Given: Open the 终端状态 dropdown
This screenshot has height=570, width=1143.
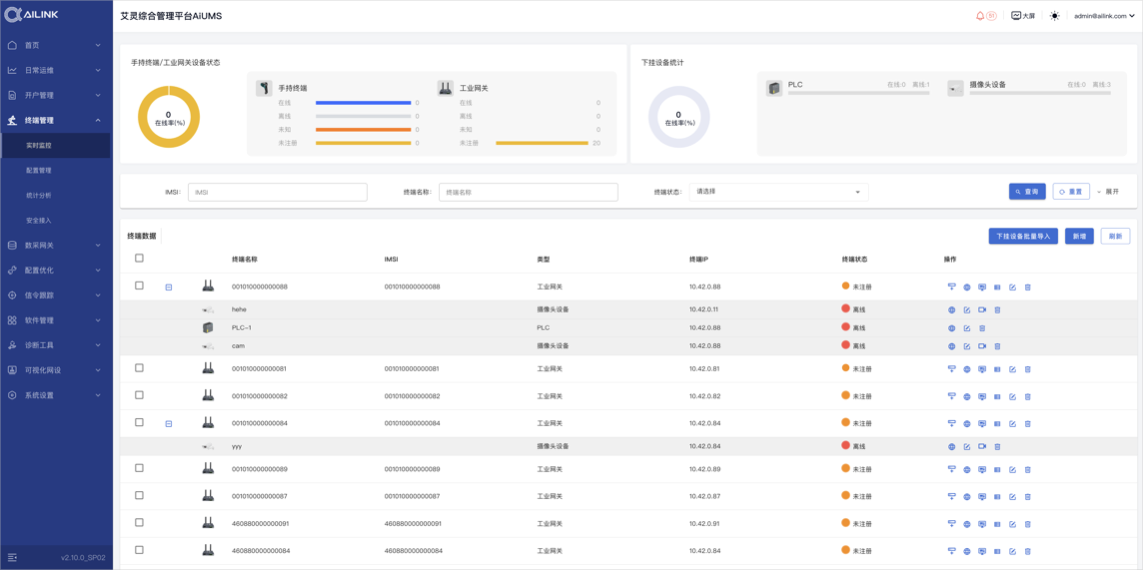Looking at the screenshot, I should (x=779, y=192).
